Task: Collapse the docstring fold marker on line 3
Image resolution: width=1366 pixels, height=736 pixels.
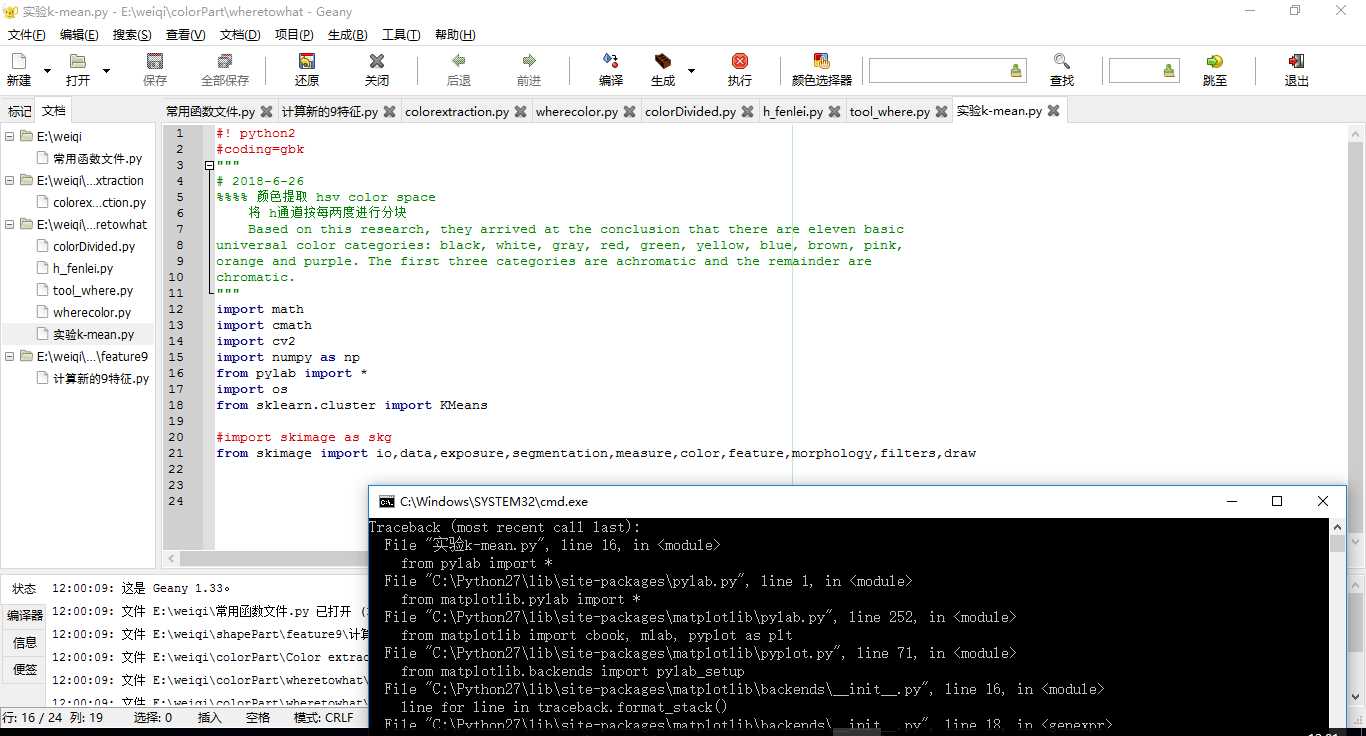Action: (209, 165)
